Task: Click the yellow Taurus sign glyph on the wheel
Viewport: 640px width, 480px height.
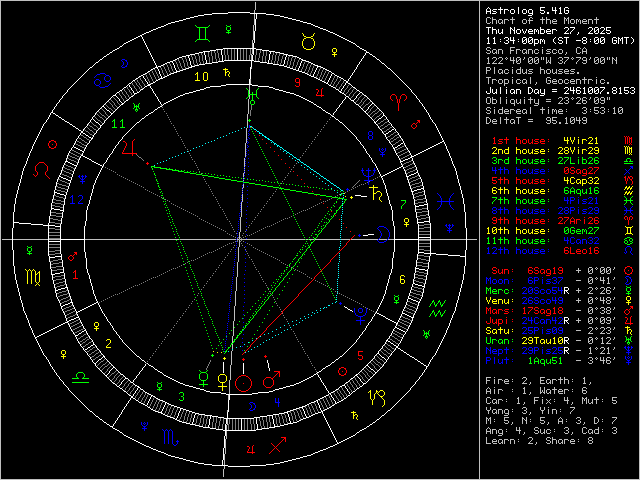Action: [x=308, y=42]
